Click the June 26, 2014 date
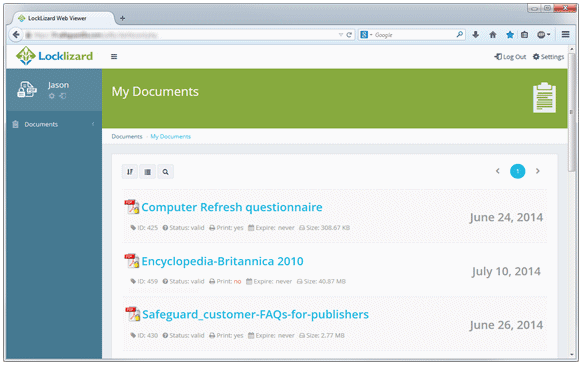The width and height of the screenshot is (582, 365). click(506, 325)
